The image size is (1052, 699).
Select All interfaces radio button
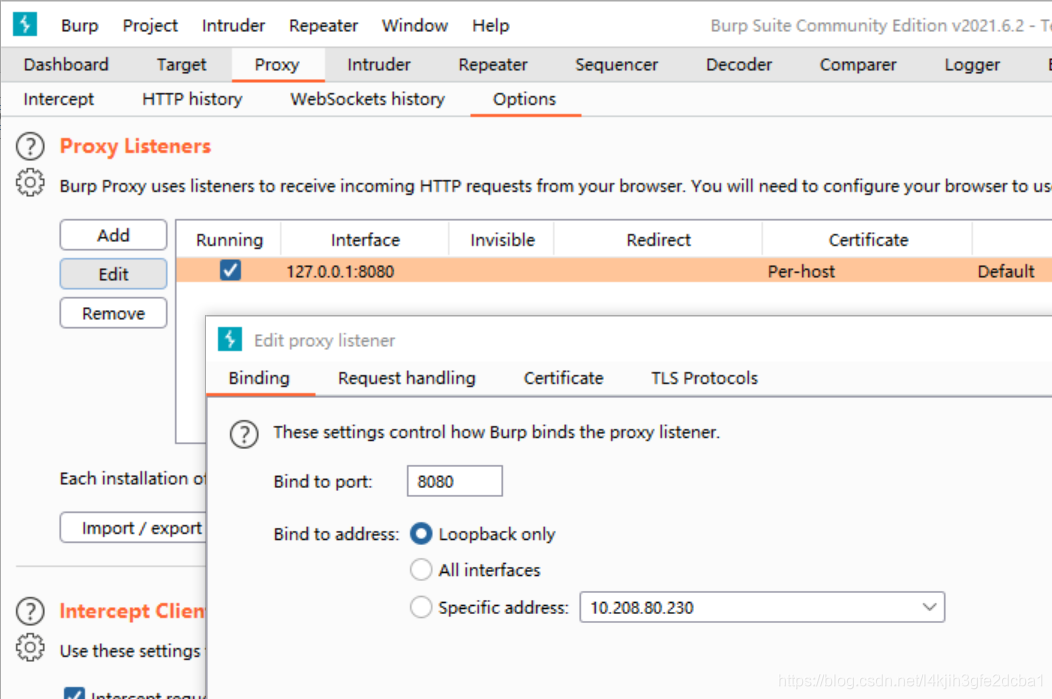[x=421, y=570]
